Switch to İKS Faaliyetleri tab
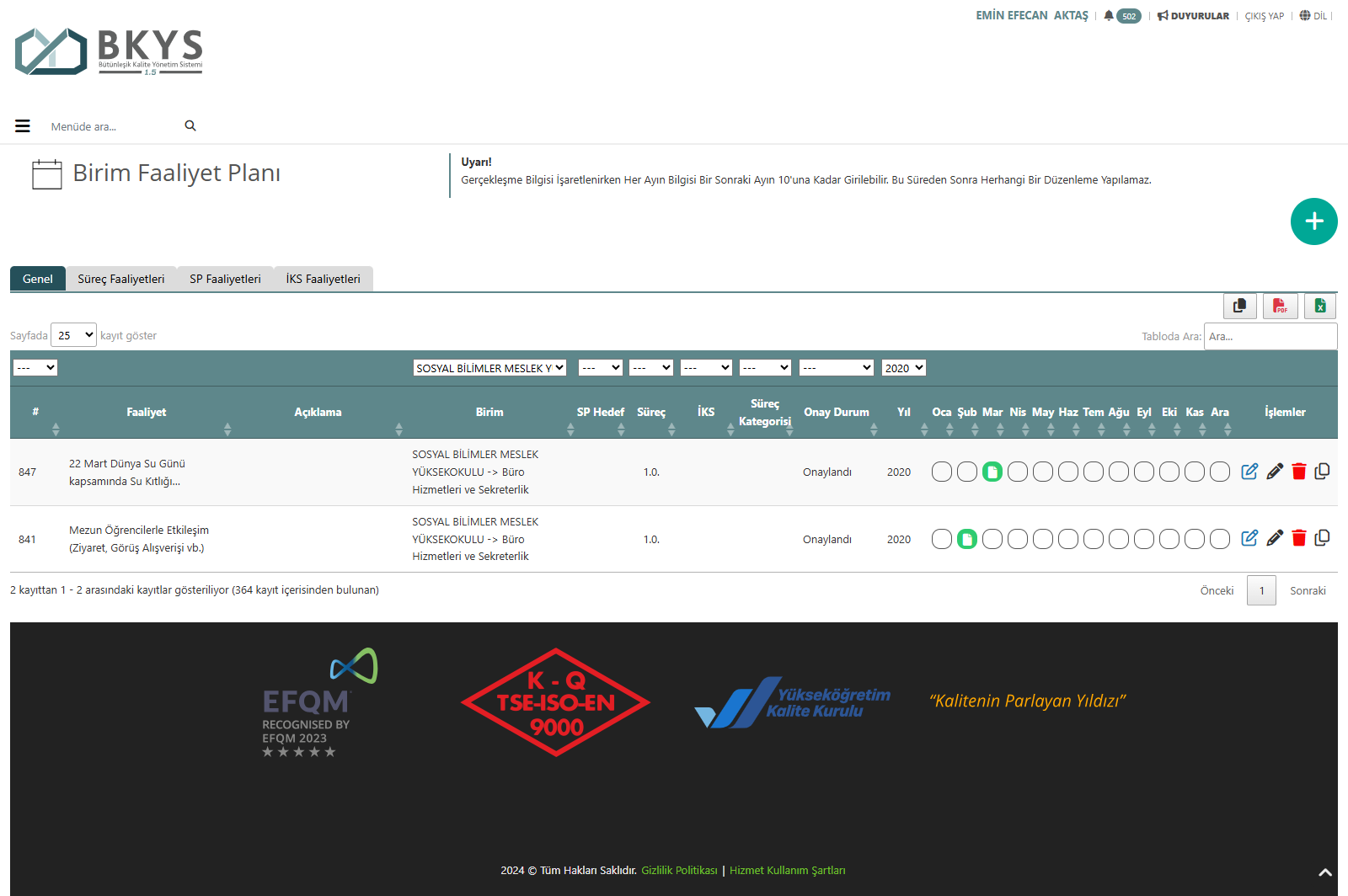The image size is (1348, 896). click(323, 279)
